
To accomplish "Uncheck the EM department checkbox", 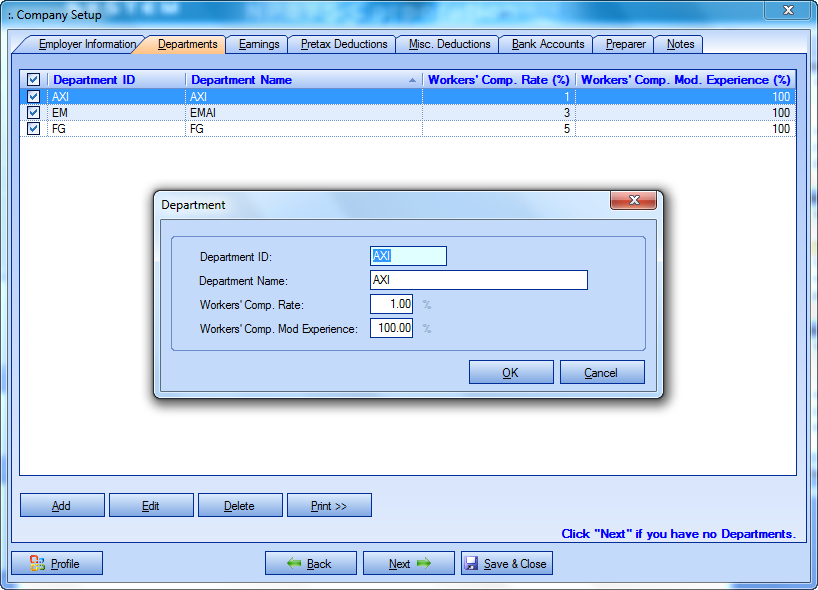I will (x=33, y=113).
